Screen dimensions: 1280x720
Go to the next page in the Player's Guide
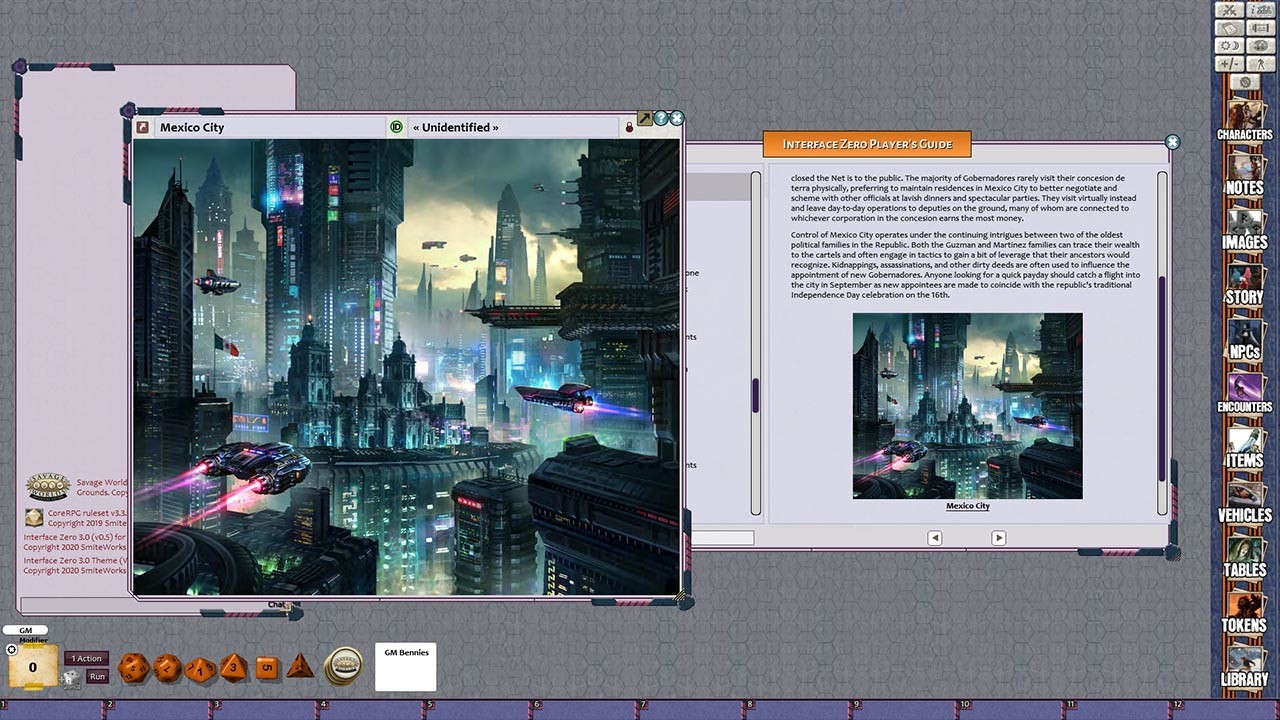click(998, 537)
